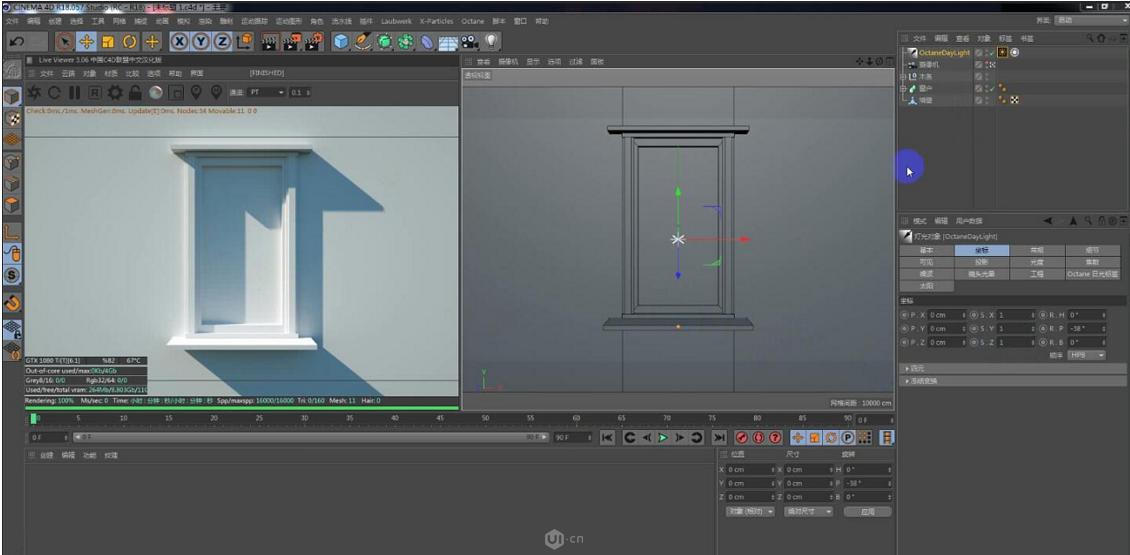Open the purple deformer objects icon

[427, 42]
